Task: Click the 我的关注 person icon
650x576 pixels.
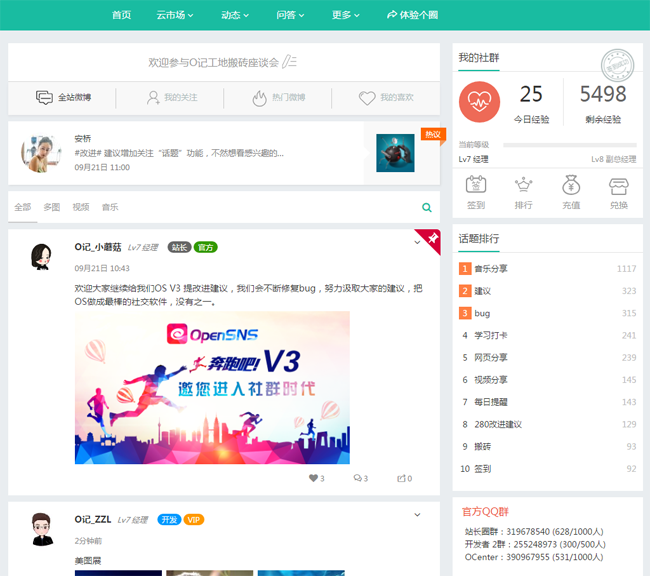Action: click(x=153, y=97)
